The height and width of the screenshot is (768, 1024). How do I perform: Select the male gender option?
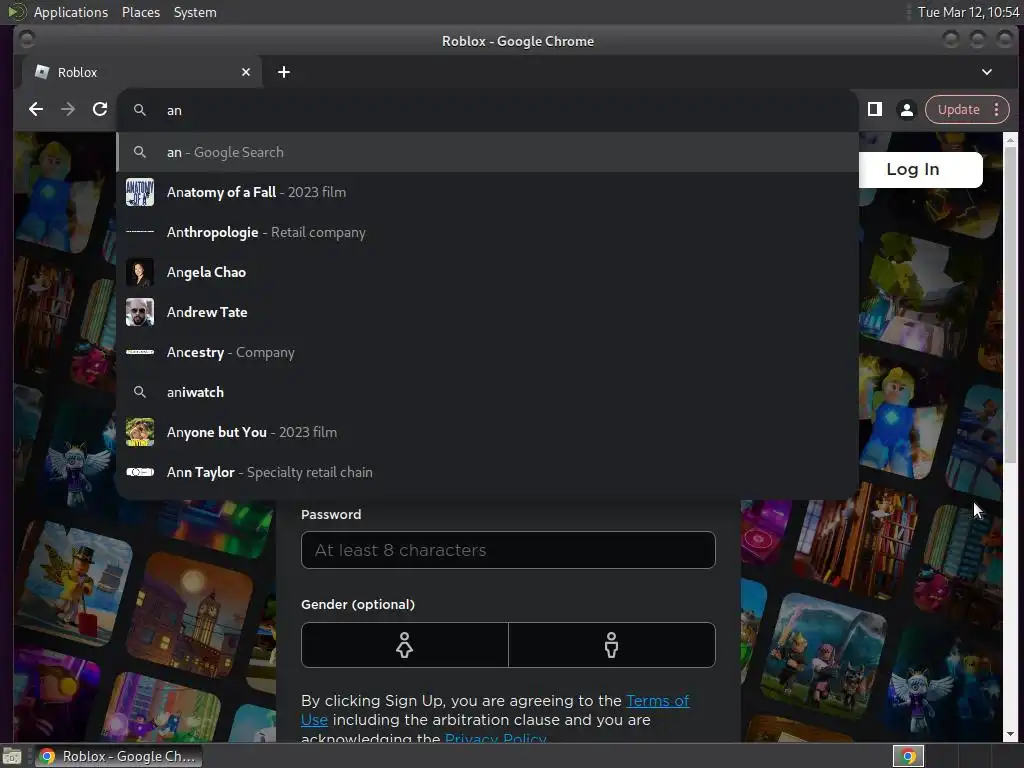611,645
